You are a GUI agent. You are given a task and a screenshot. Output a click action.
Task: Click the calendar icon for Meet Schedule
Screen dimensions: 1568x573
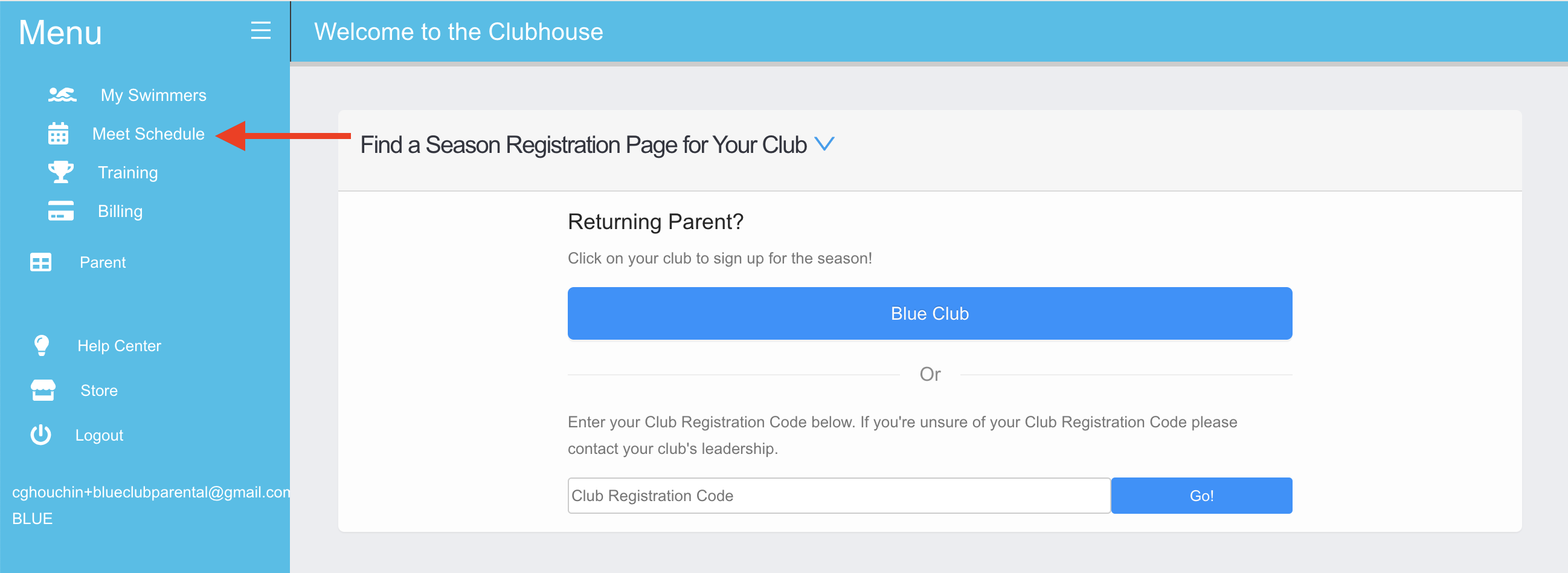pyautogui.click(x=59, y=134)
